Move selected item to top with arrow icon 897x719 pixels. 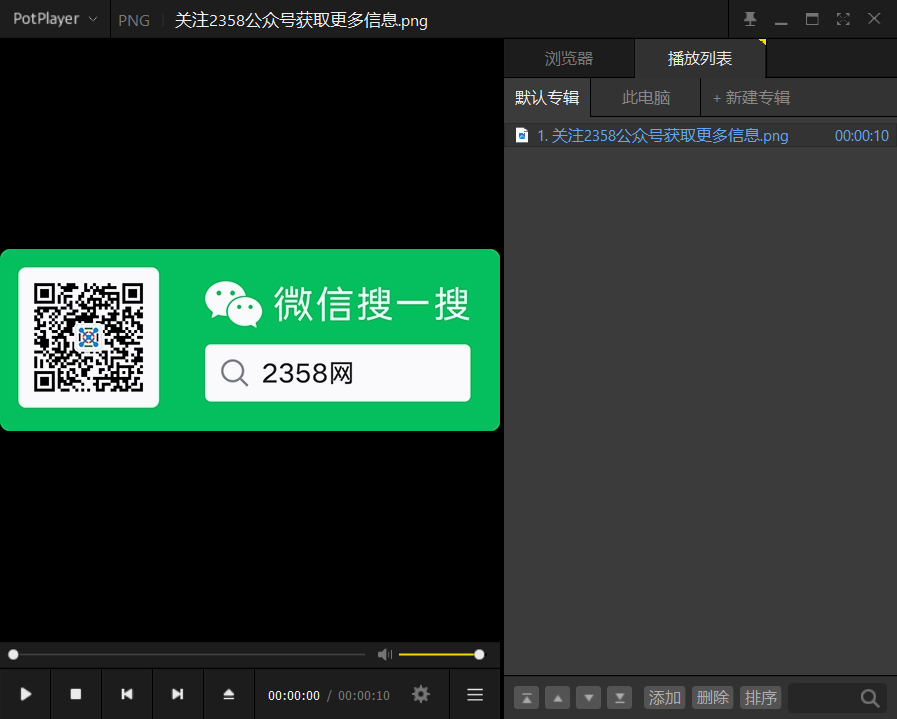526,697
